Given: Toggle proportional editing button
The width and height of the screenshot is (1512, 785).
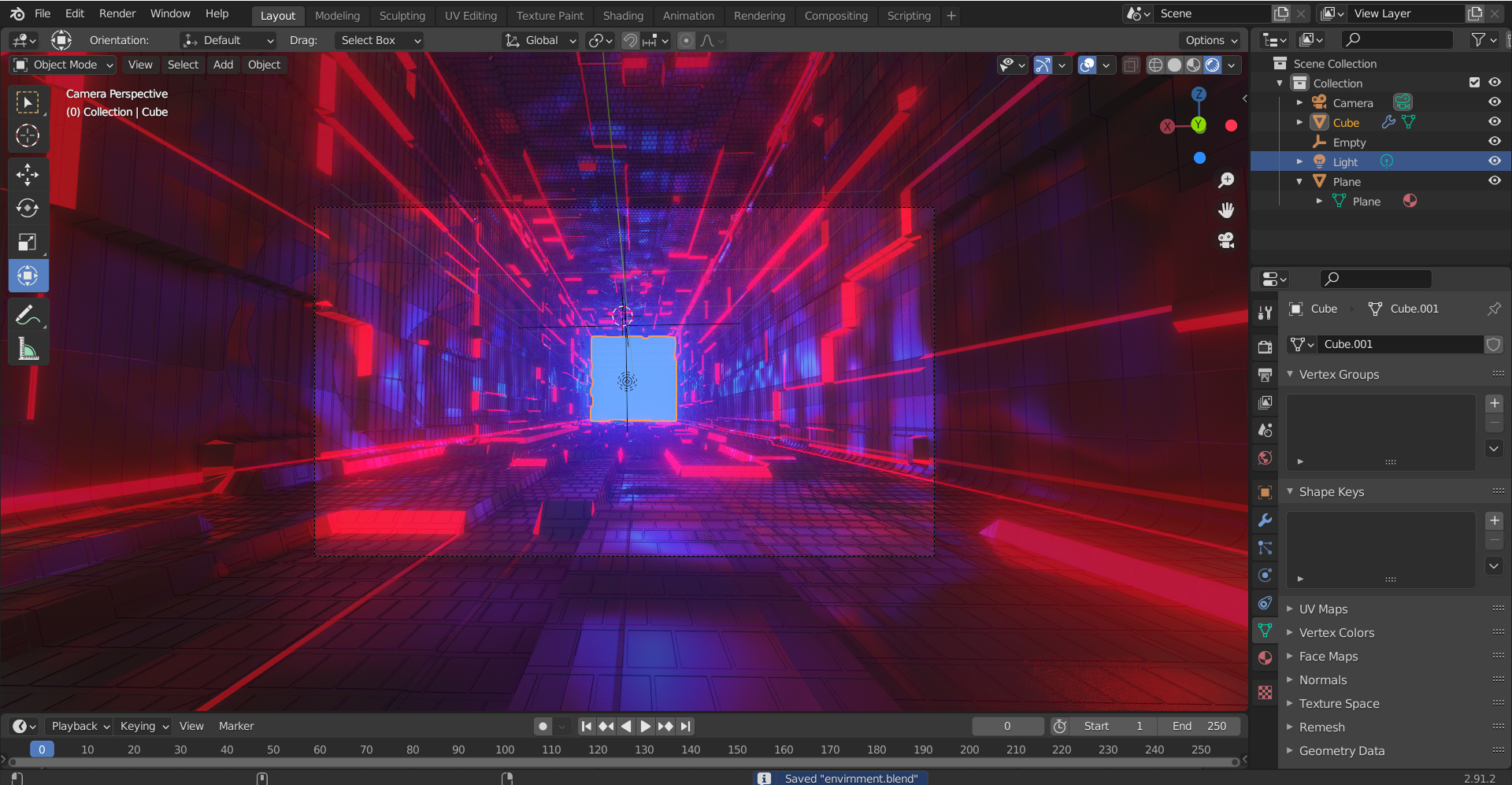Looking at the screenshot, I should [x=686, y=40].
